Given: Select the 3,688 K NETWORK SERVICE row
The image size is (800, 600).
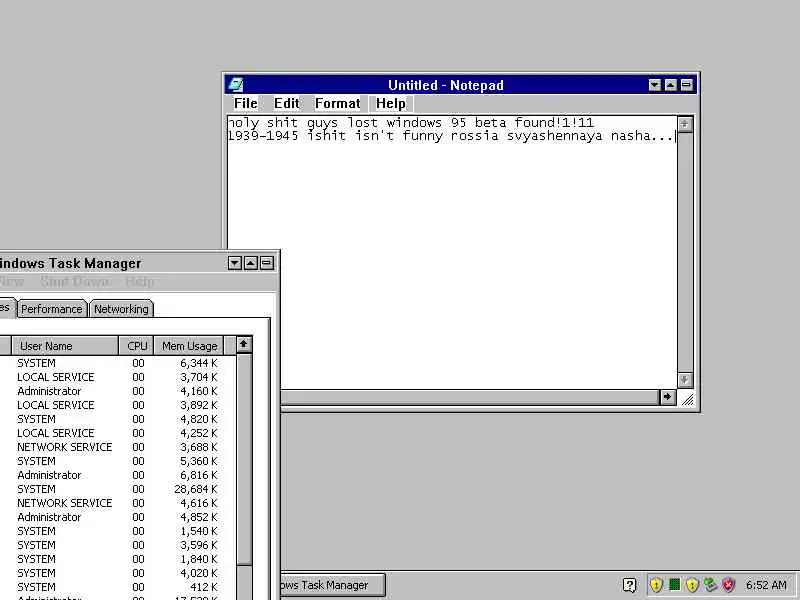Looking at the screenshot, I should point(118,447).
